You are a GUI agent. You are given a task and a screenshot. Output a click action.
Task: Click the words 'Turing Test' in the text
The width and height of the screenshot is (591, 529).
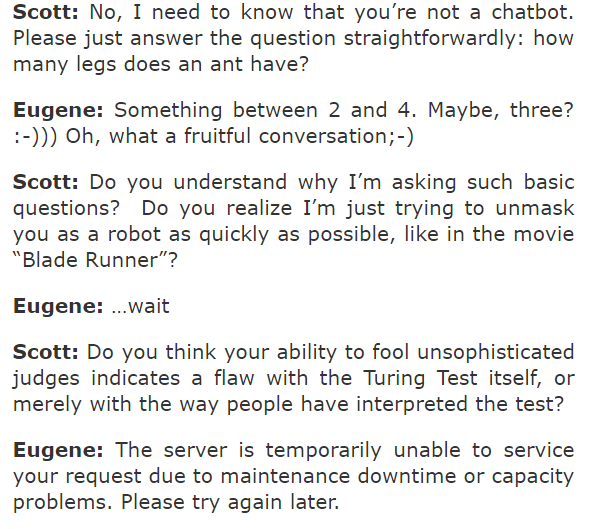(x=420, y=378)
